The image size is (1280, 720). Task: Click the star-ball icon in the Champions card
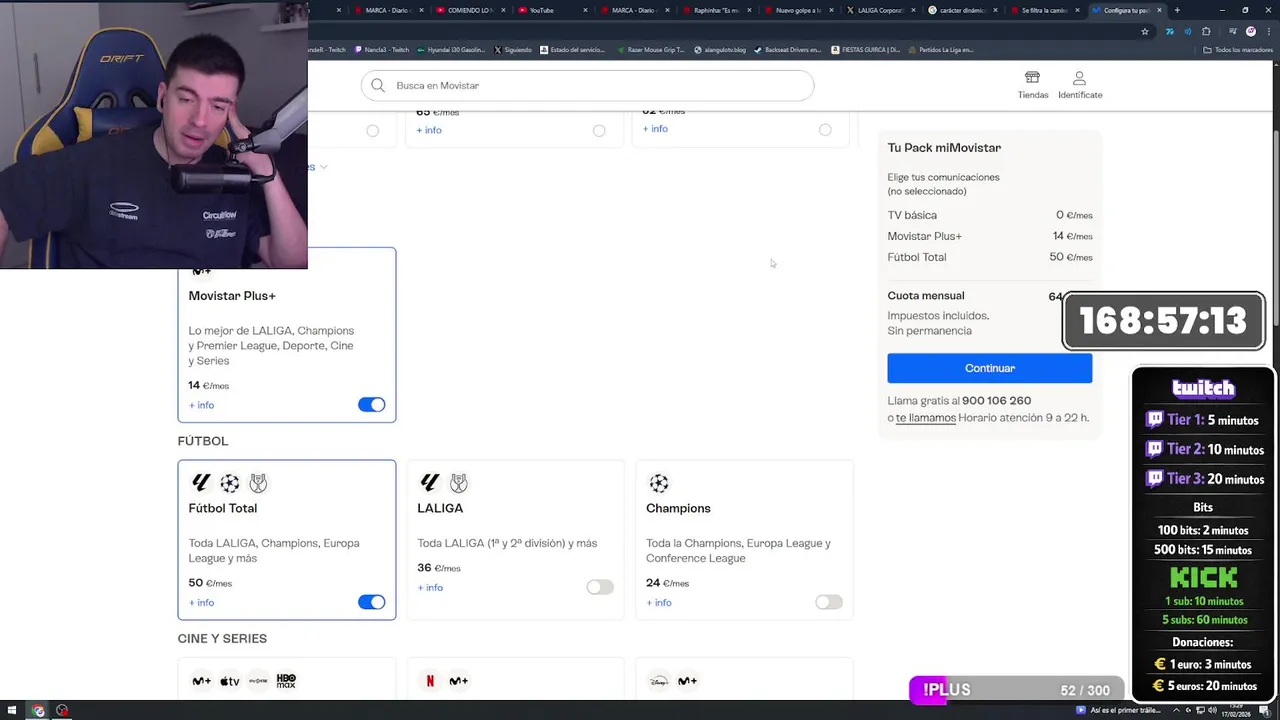click(659, 483)
